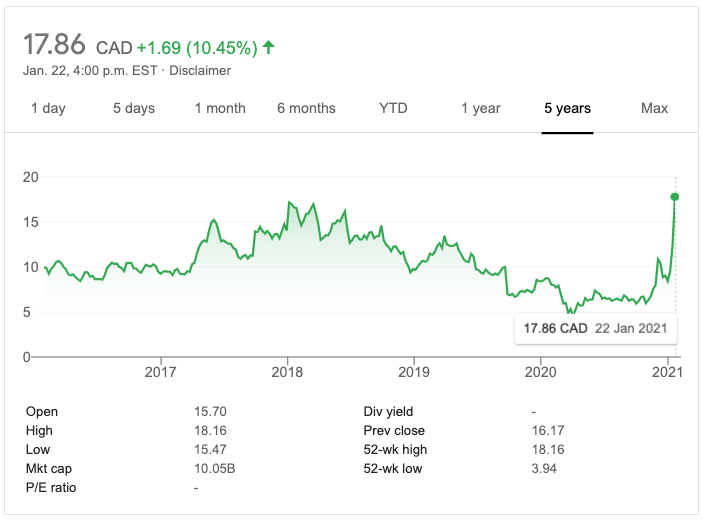Click the 2020 axis label
703x520 pixels.
click(x=540, y=372)
